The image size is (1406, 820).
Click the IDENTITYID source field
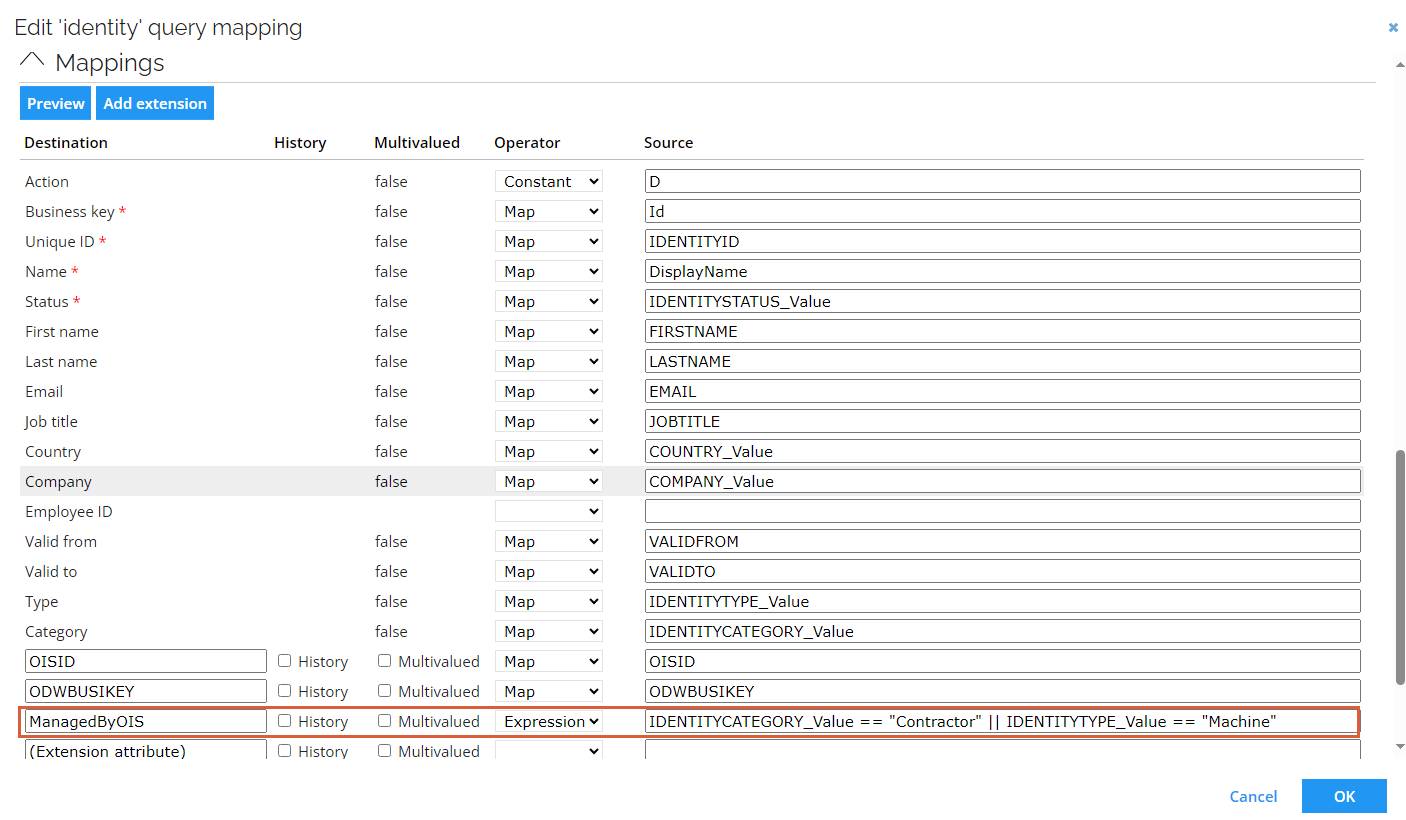click(x=1003, y=241)
